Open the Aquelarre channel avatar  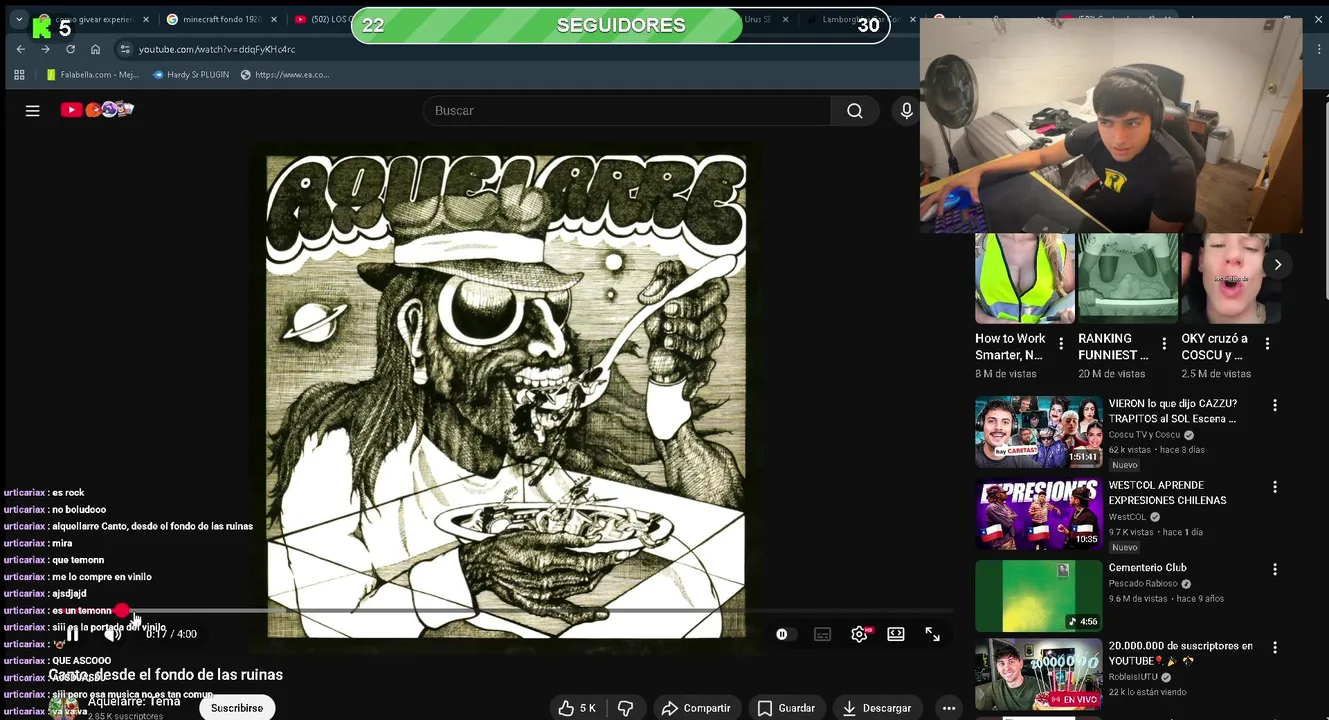[x=66, y=708]
